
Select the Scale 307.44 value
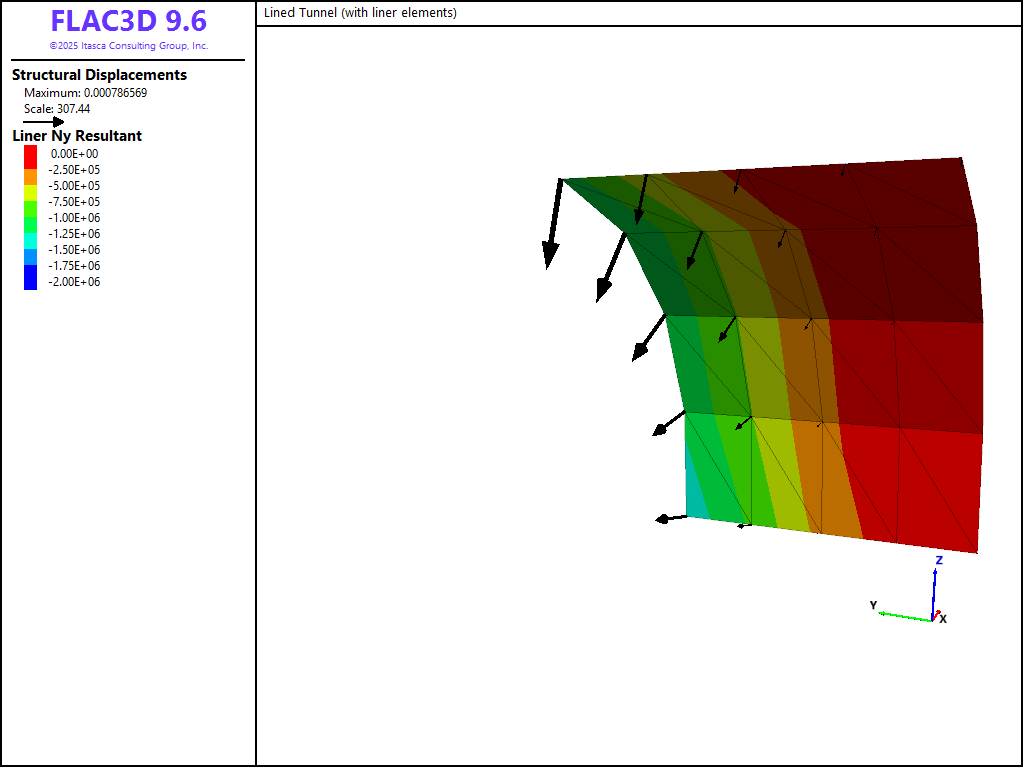pos(57,109)
